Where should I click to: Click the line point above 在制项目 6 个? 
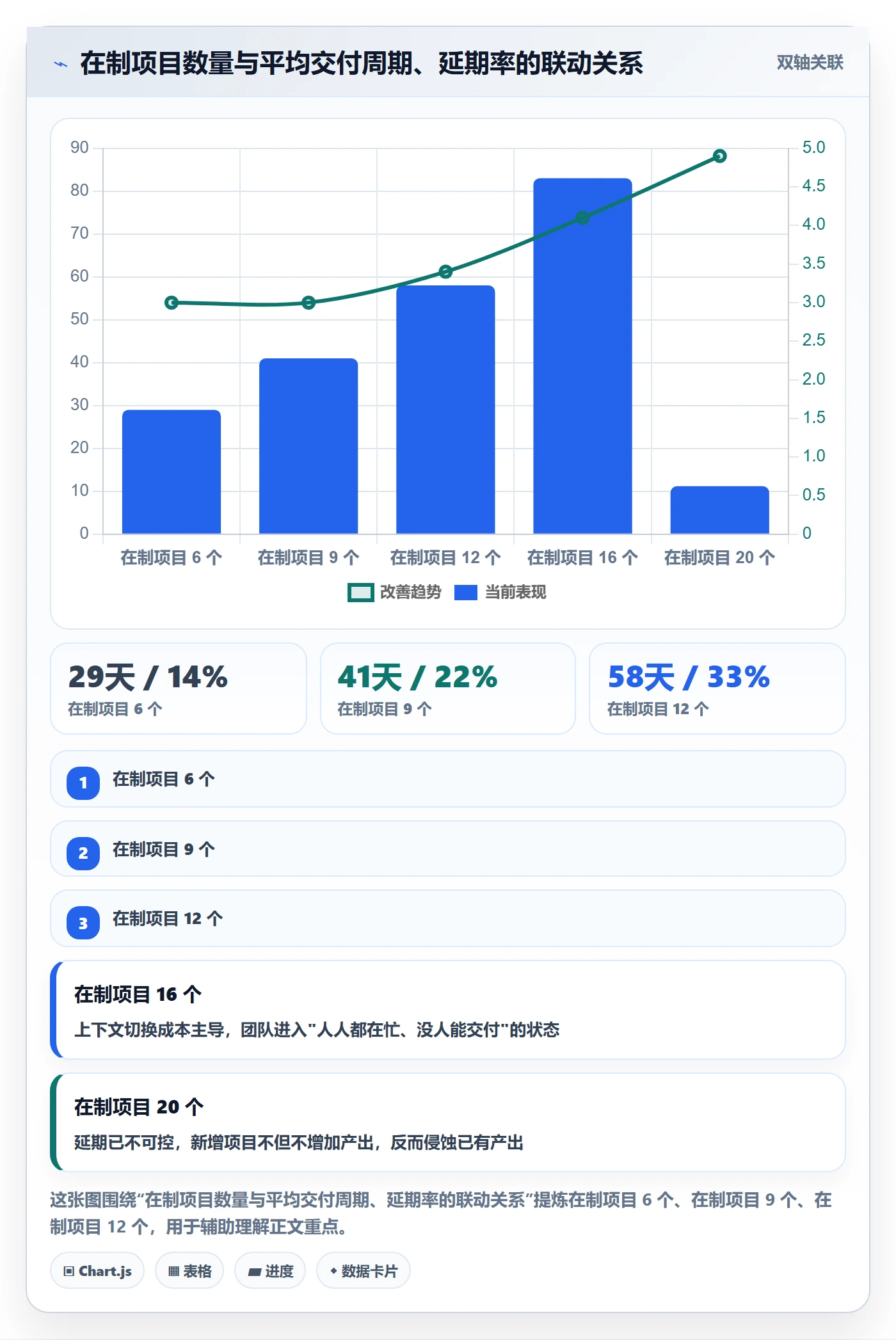172,303
